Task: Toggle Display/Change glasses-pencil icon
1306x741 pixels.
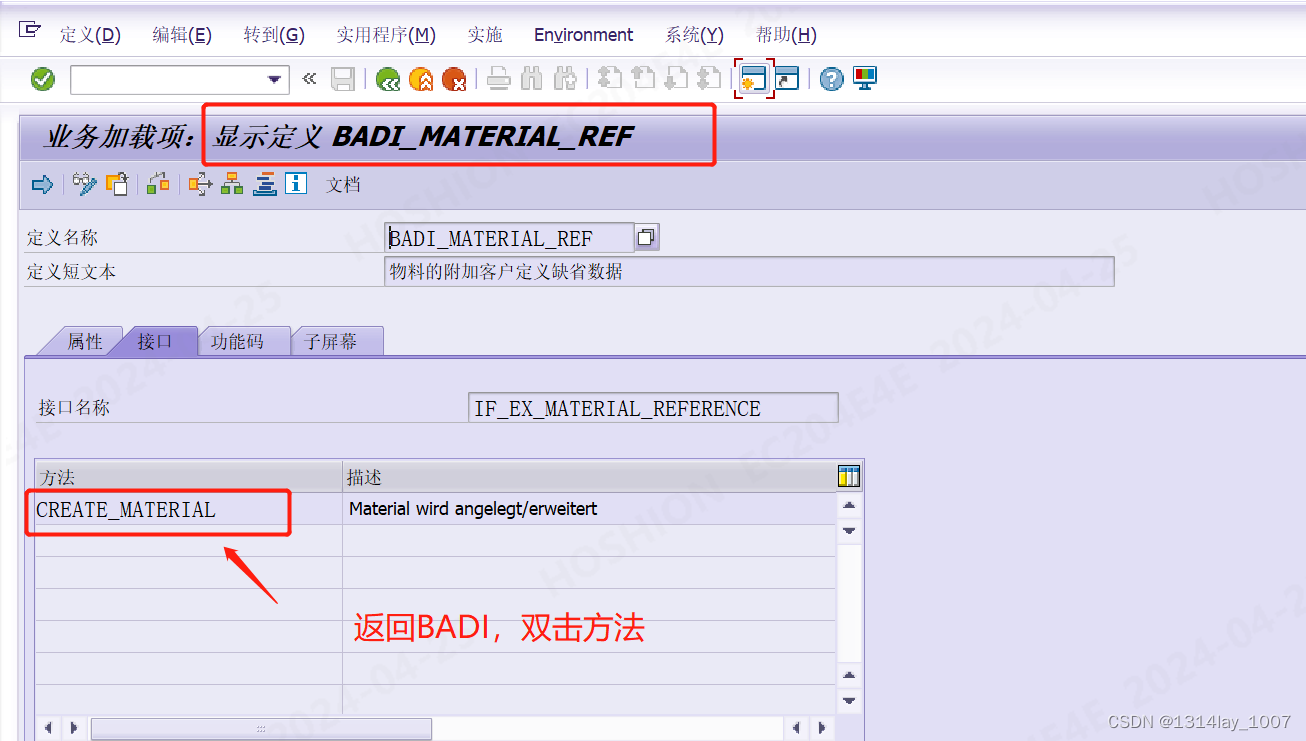Action: [x=85, y=184]
